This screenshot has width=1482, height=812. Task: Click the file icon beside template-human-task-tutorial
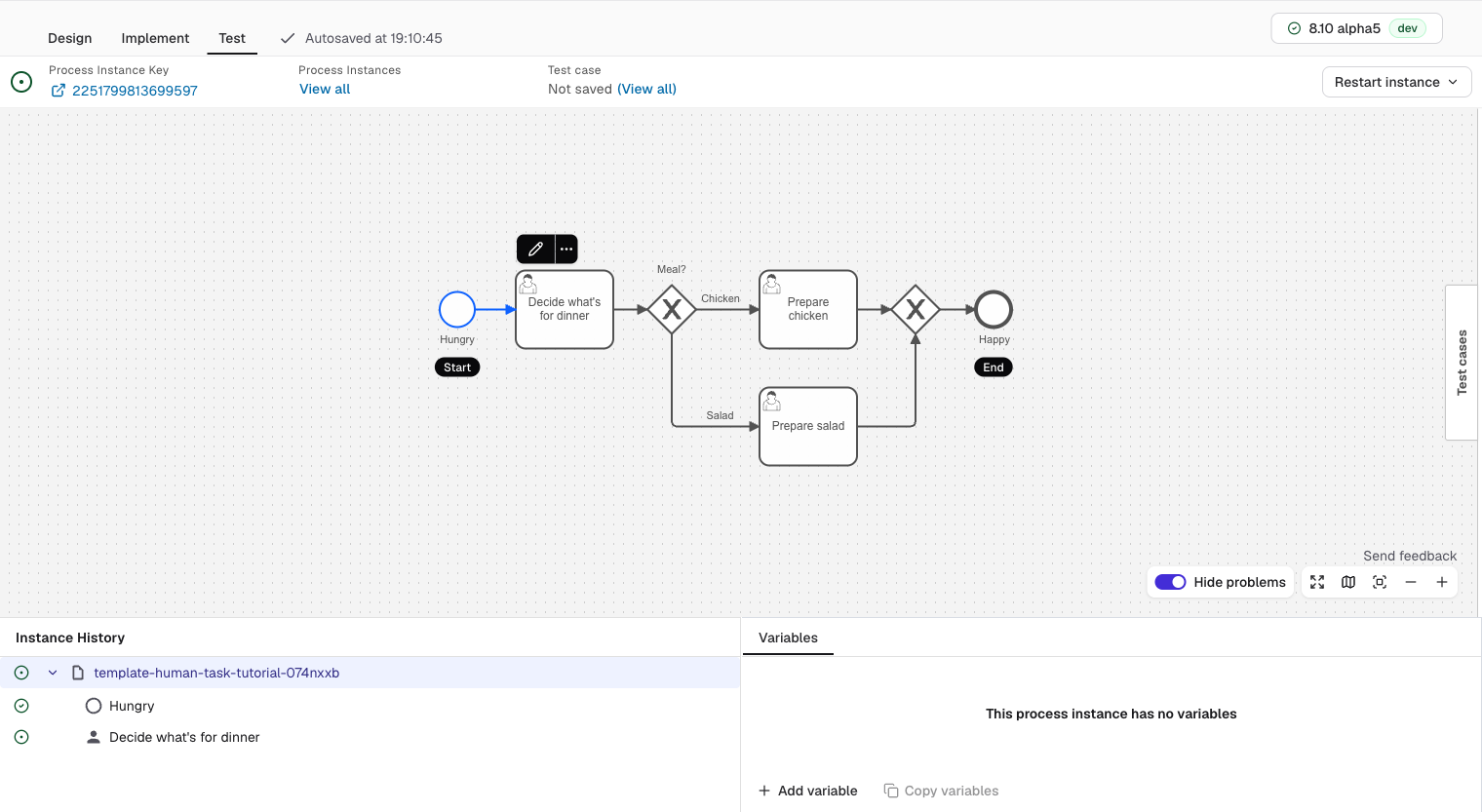78,673
